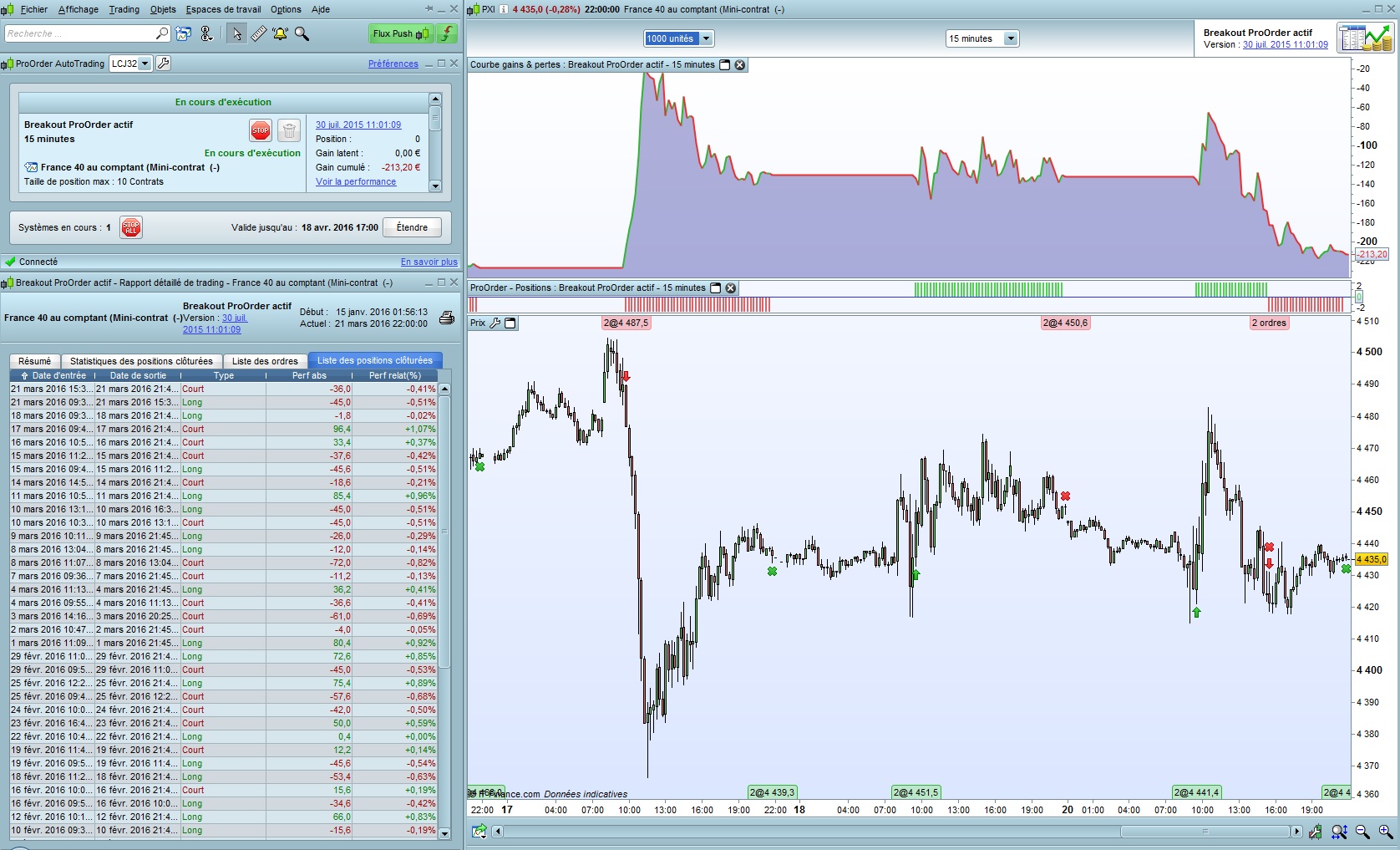The image size is (1400, 850).
Task: Select the cursor pointer tool
Action: pyautogui.click(x=237, y=33)
